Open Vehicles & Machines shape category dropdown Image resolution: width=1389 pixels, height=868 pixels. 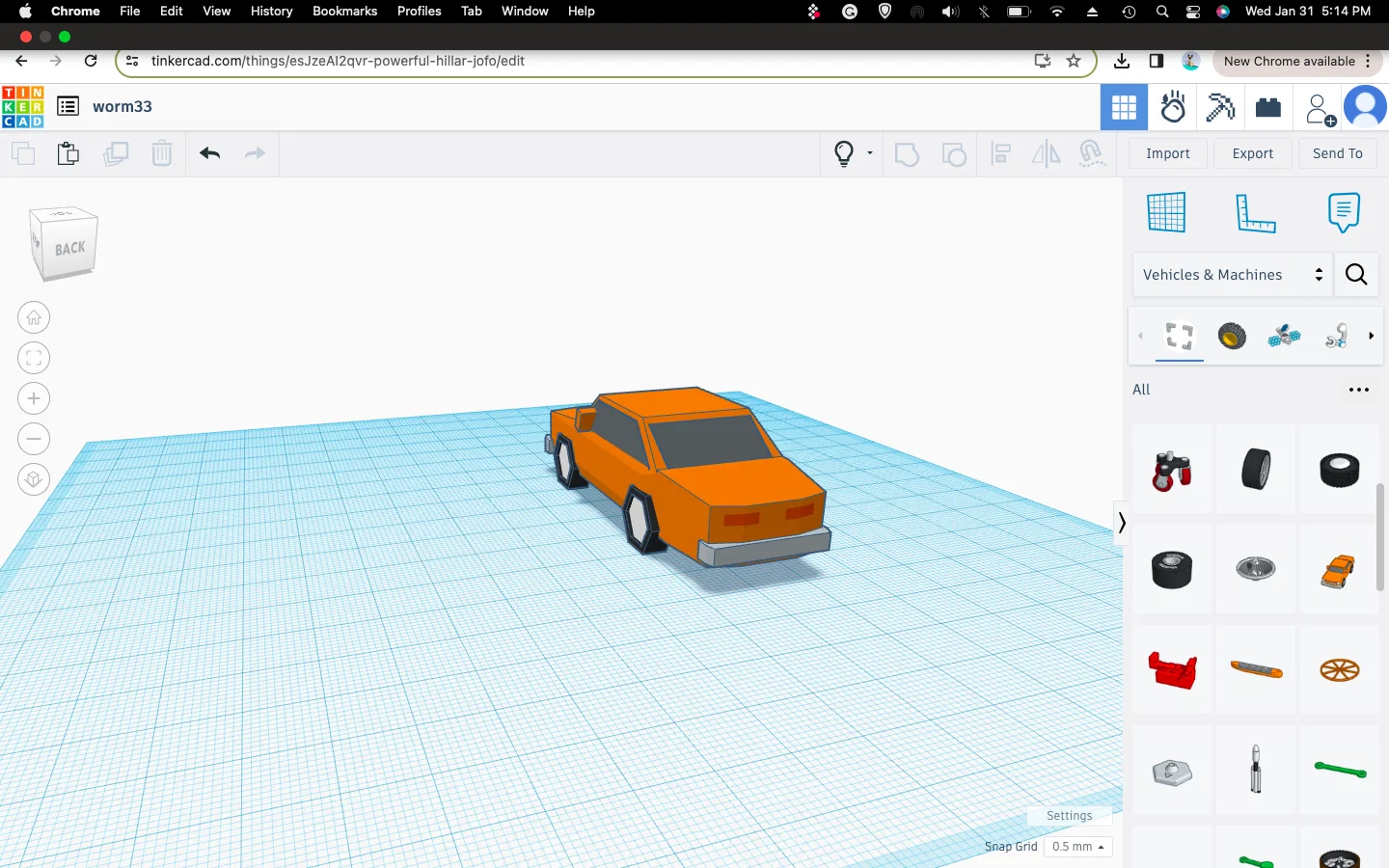(x=1232, y=275)
